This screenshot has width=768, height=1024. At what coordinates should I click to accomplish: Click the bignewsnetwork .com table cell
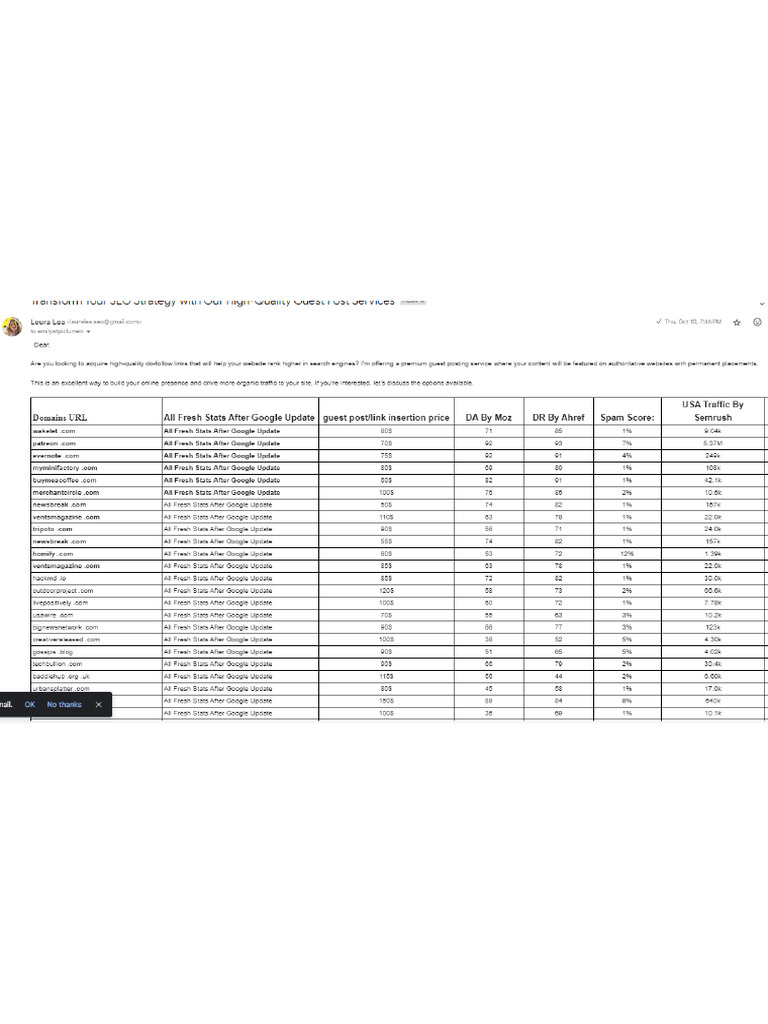click(x=97, y=628)
